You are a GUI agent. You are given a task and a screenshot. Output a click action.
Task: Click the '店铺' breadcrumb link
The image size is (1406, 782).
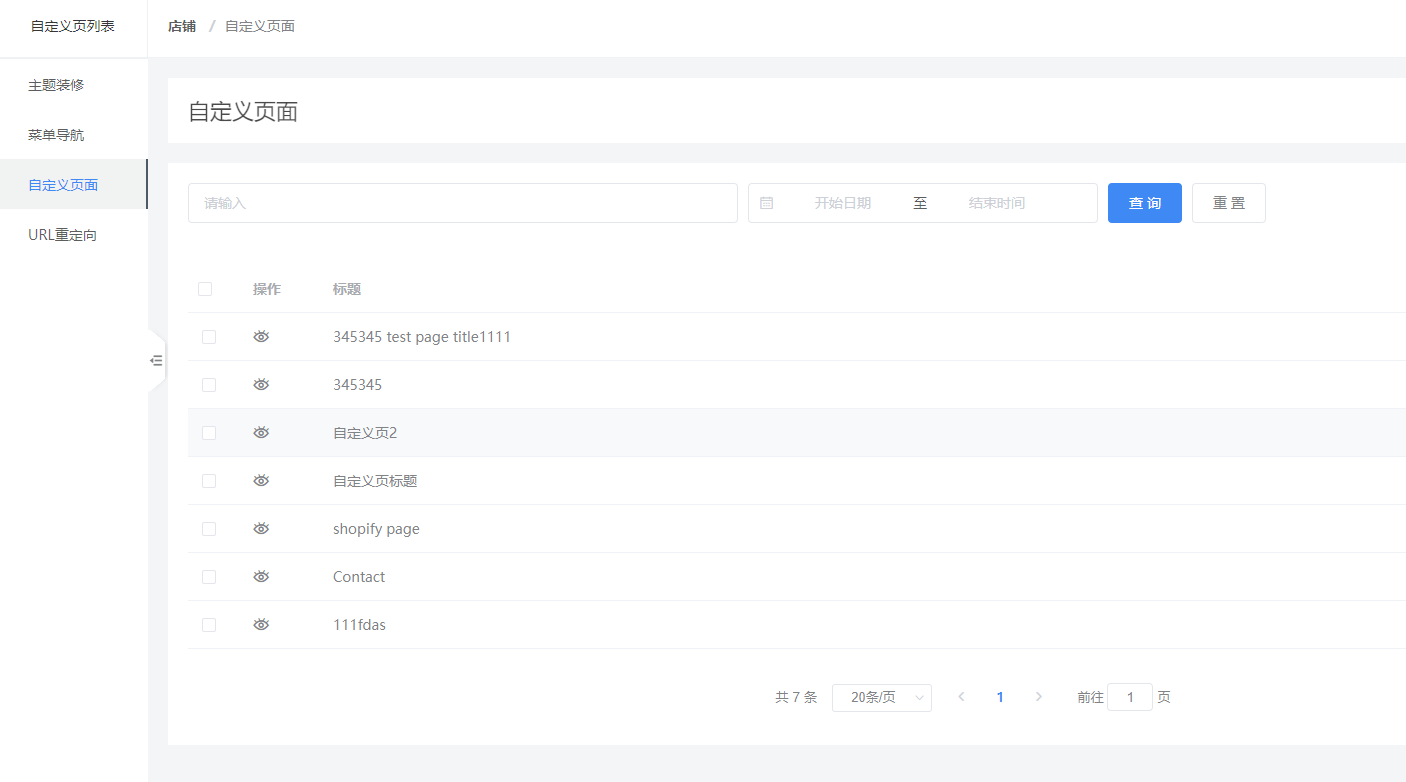pos(182,26)
